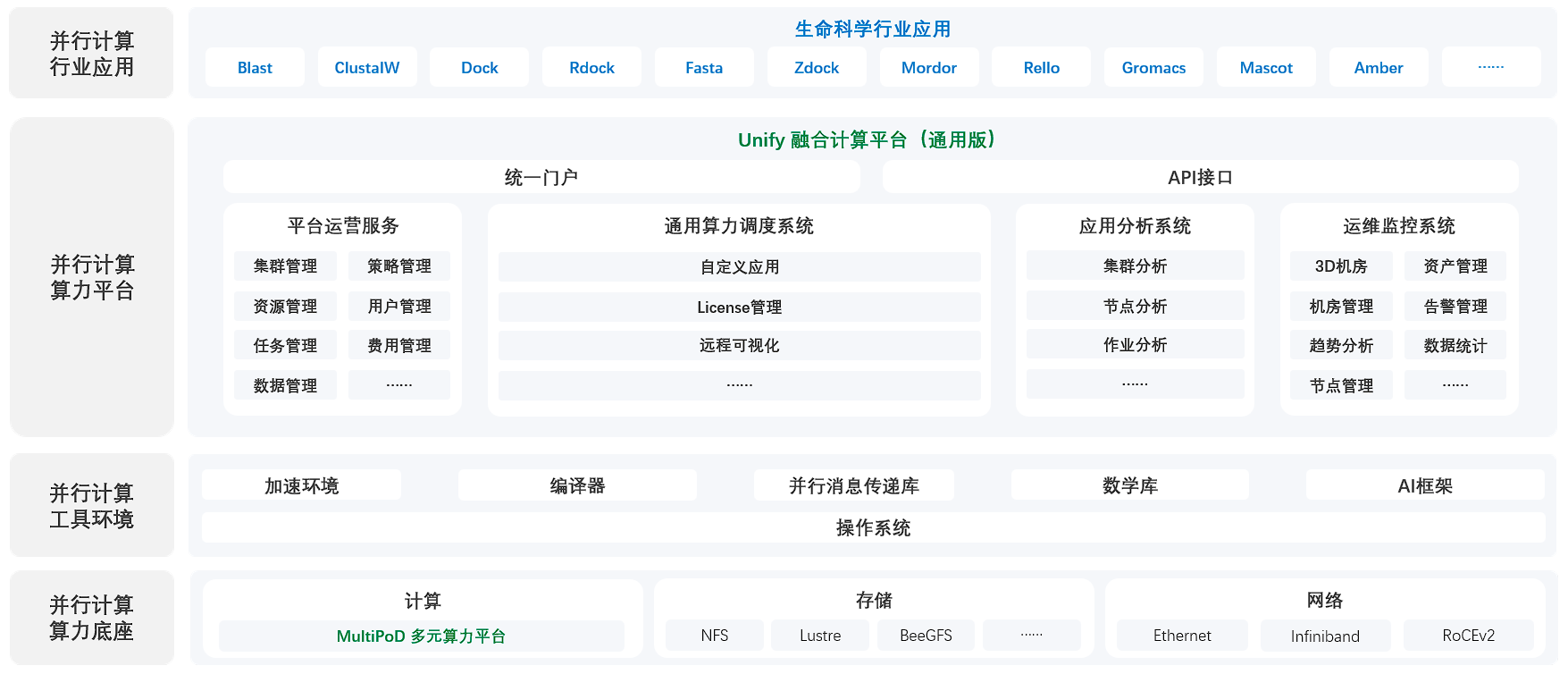
Task: Select the Mascot application box
Action: [x=1266, y=67]
